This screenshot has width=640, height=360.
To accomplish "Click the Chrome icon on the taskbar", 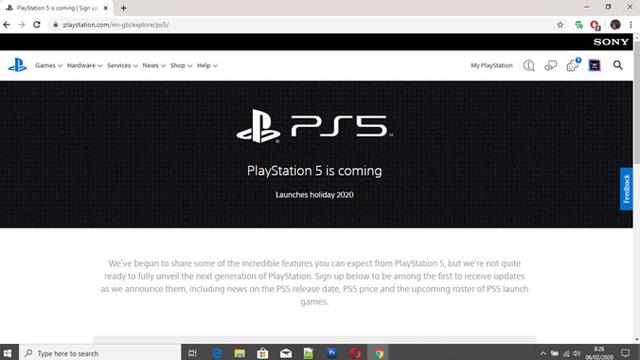I will (x=378, y=353).
